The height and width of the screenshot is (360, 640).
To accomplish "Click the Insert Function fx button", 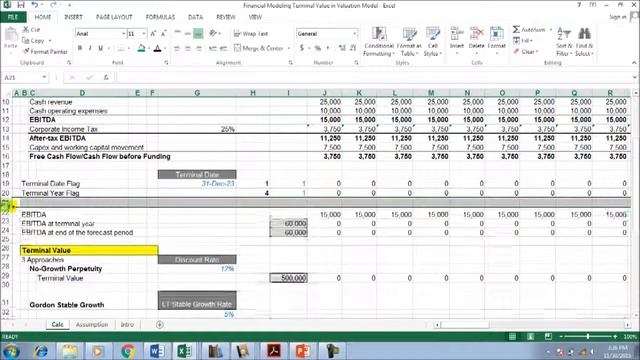I will point(106,77).
